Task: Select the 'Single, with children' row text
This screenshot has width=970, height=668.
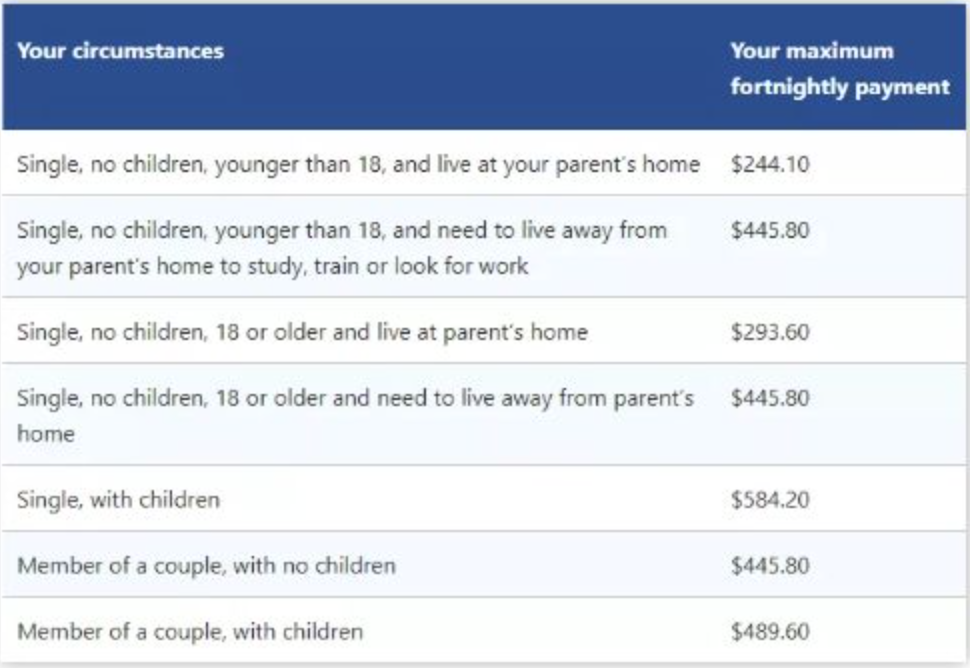Action: [118, 499]
